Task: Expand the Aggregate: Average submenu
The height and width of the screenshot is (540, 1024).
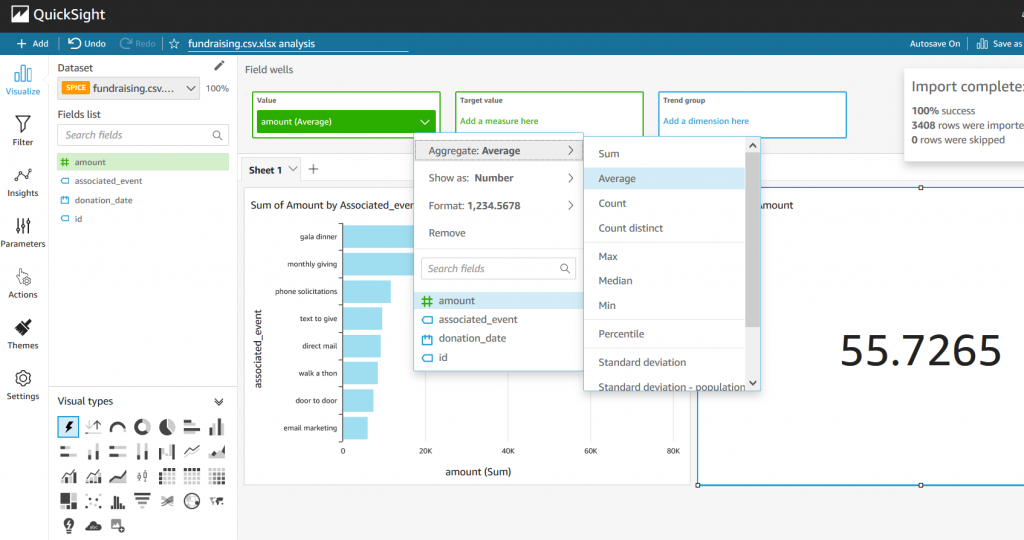Action: 499,151
